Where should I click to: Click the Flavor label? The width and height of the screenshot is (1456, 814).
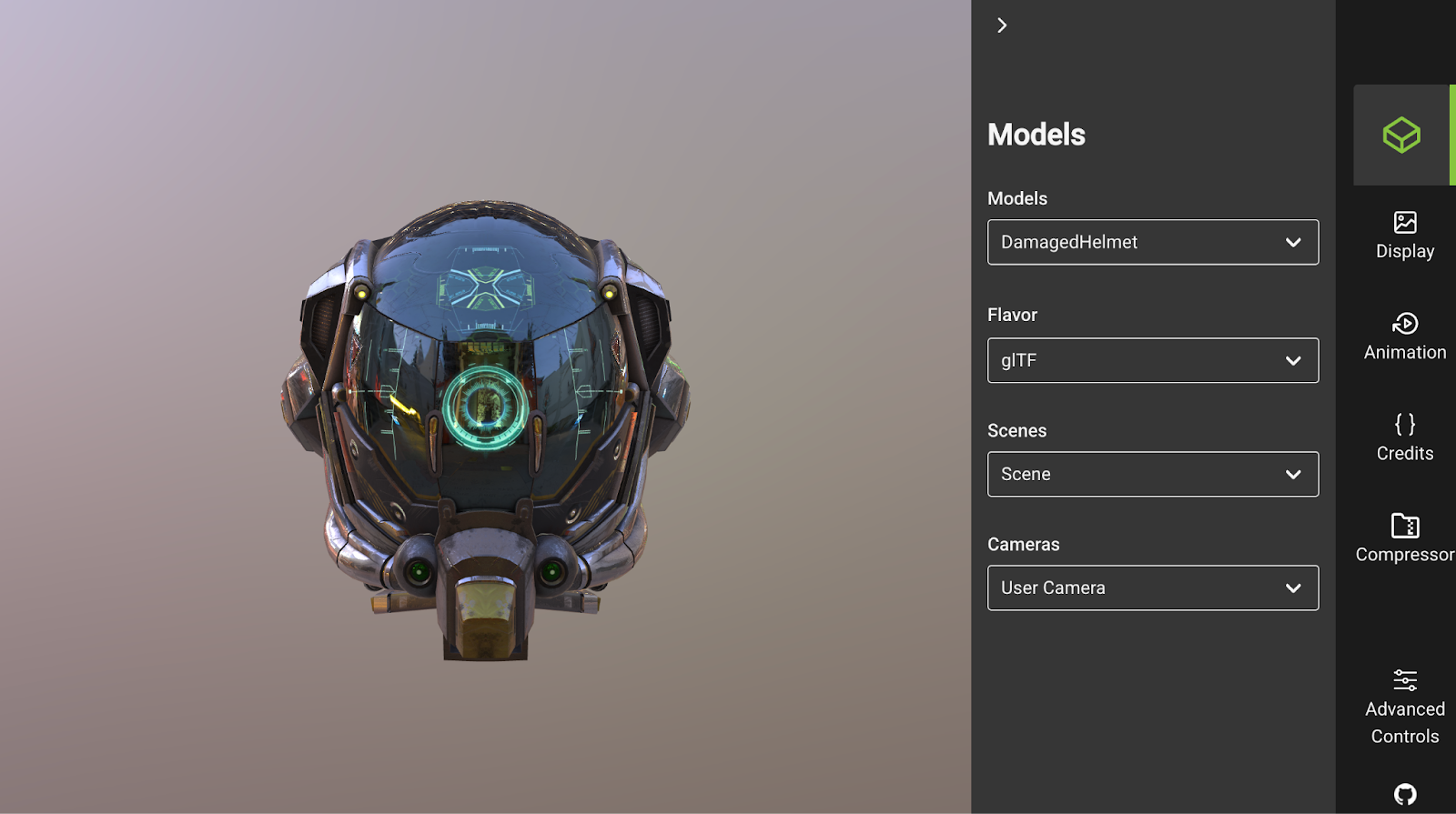click(1012, 315)
